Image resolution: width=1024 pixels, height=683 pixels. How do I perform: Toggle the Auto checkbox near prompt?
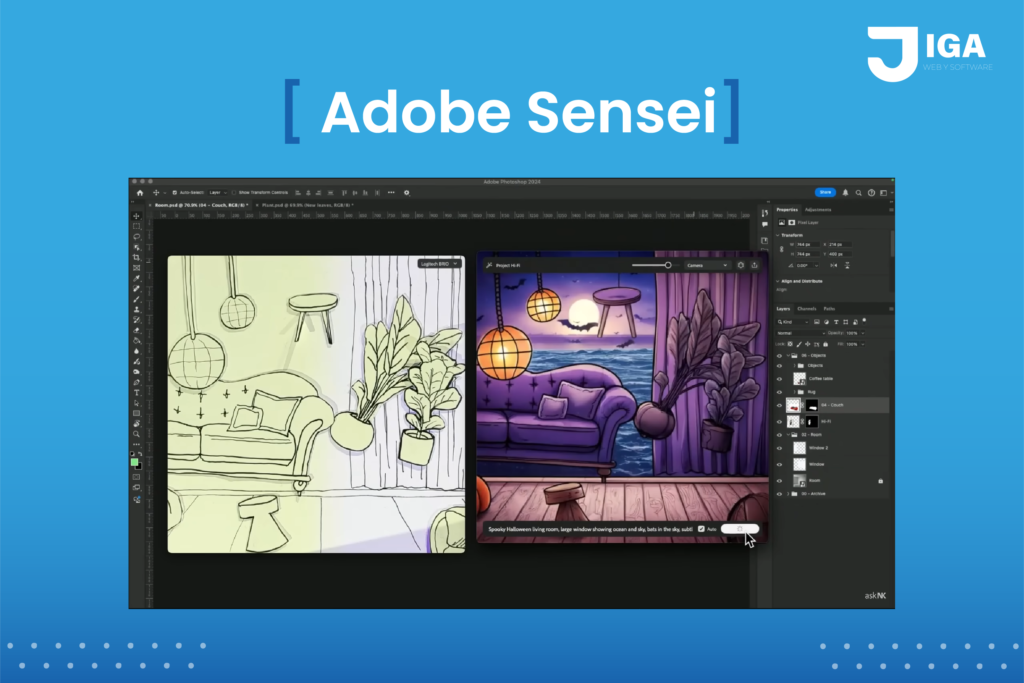(701, 529)
